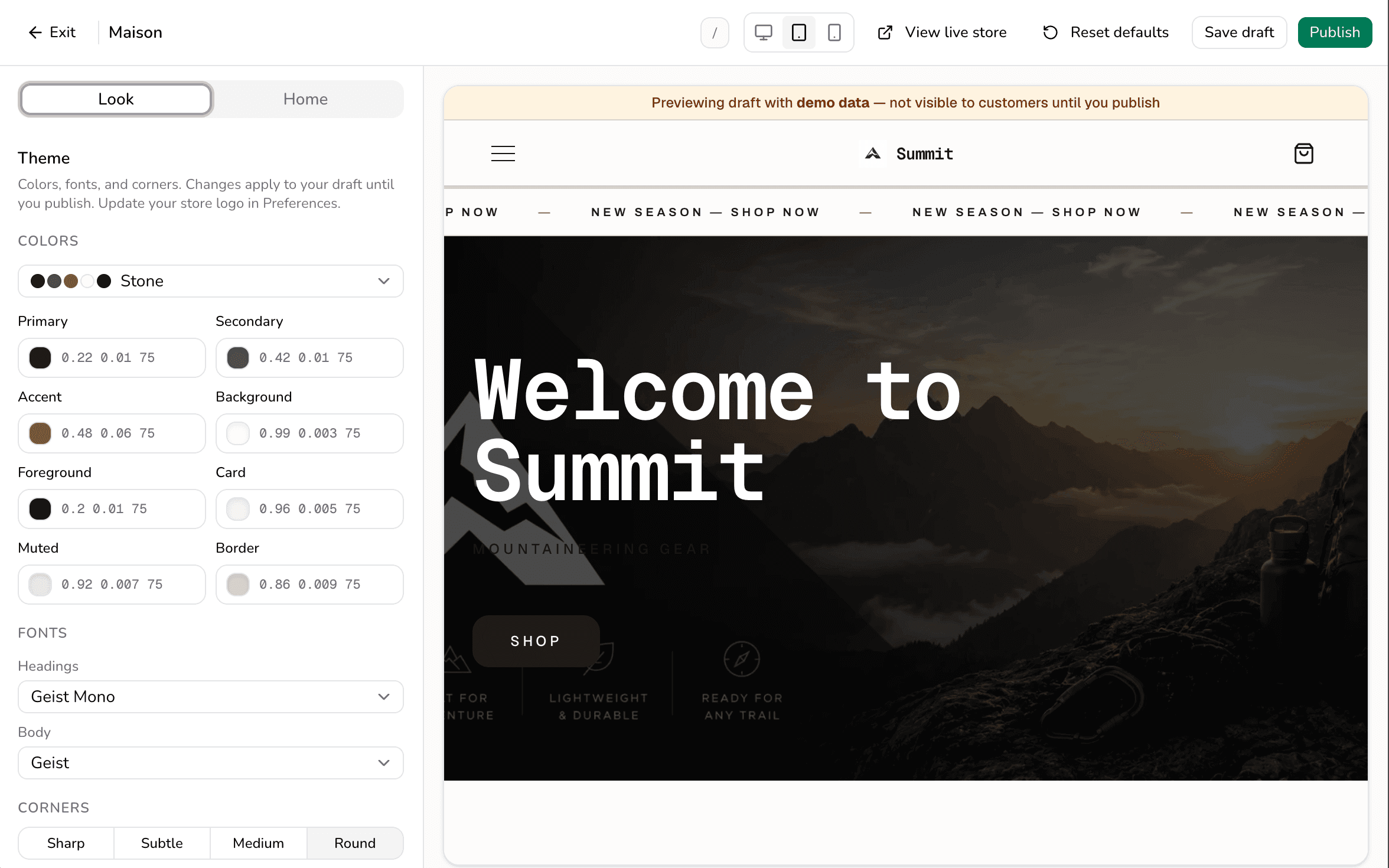Open the Stone color palette dropdown
Viewport: 1389px width, 868px height.
tap(211, 281)
